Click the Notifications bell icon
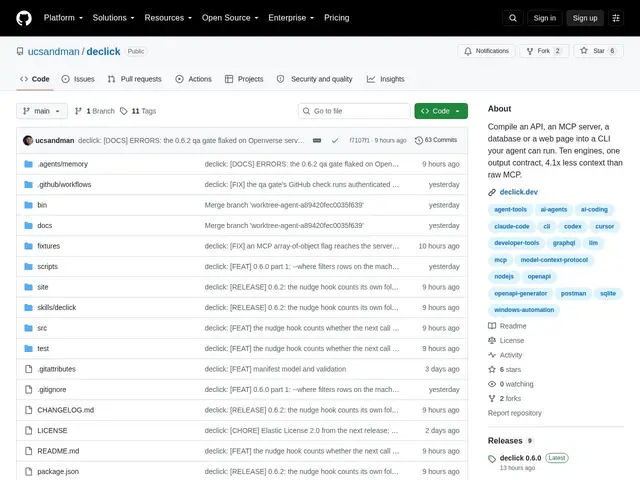The width and height of the screenshot is (640, 480). click(x=468, y=51)
